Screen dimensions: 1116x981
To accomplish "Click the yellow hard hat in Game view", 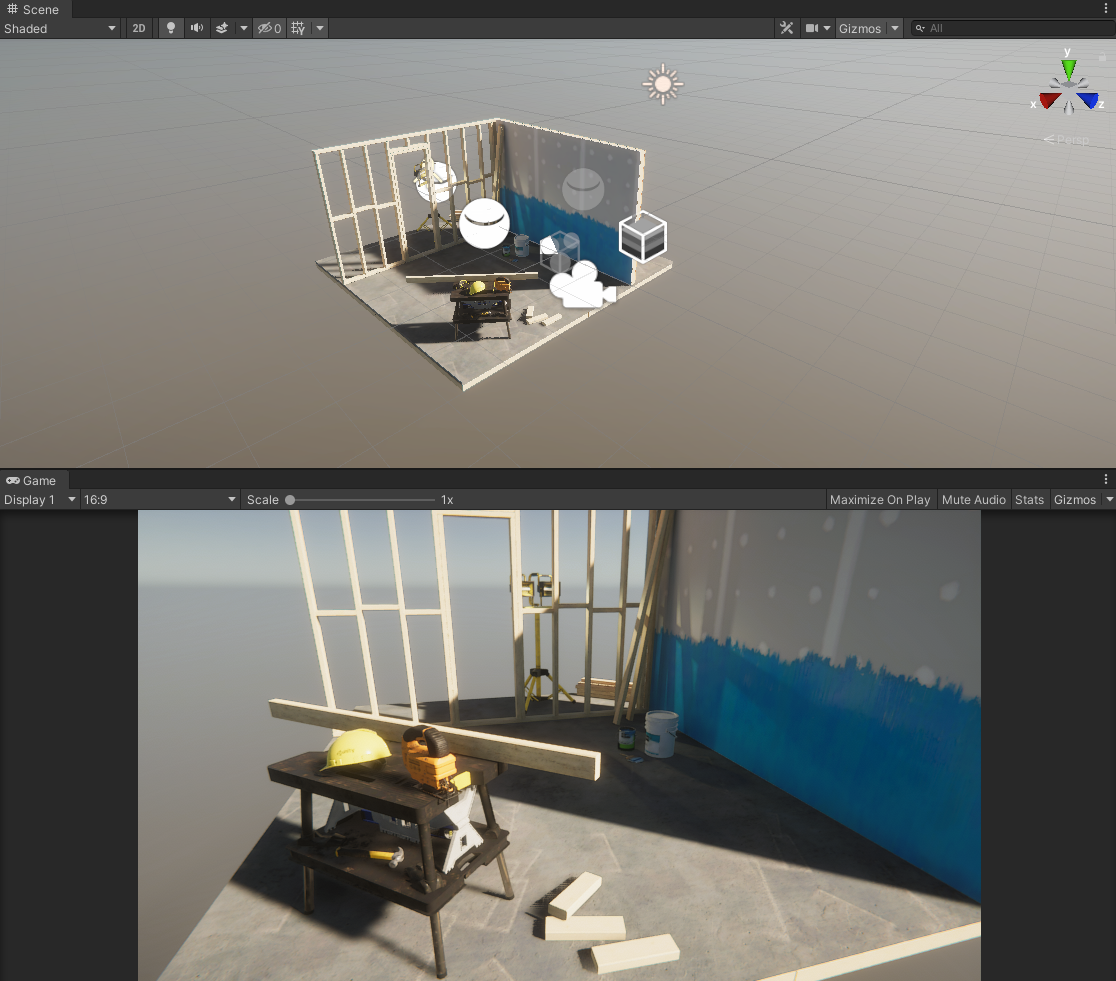I will [355, 749].
